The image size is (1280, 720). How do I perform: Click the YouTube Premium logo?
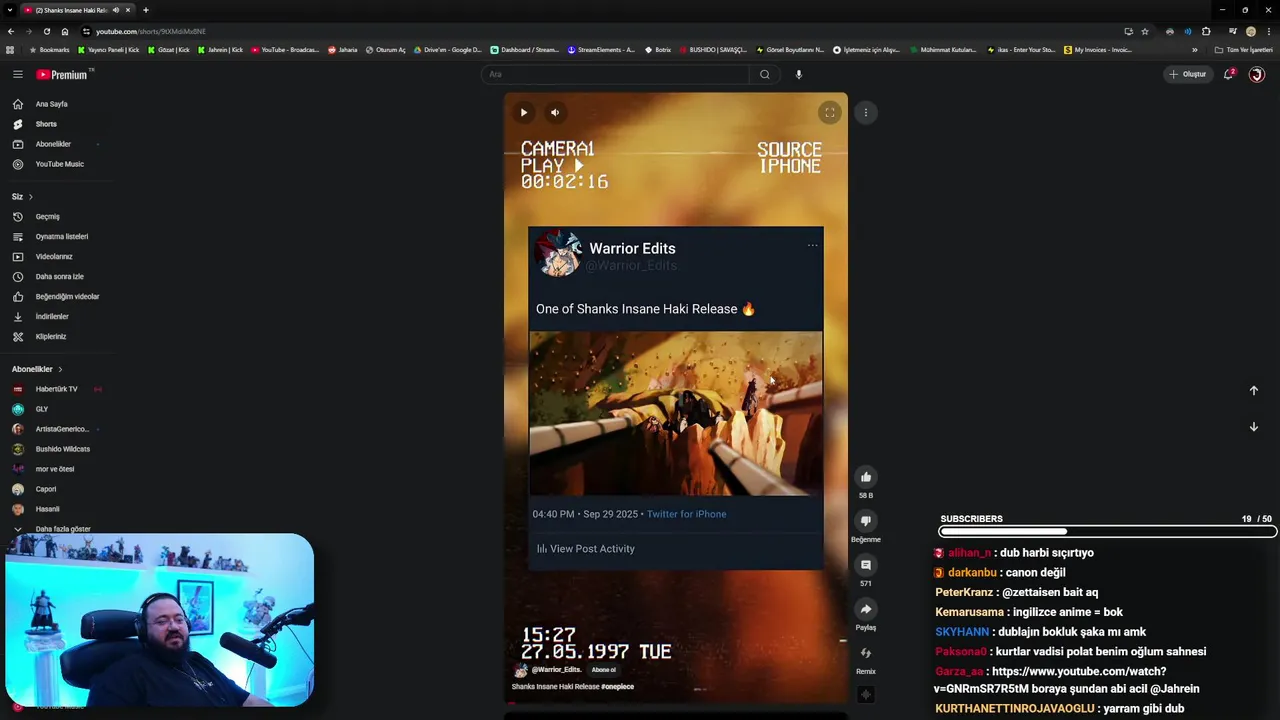tap(63, 74)
